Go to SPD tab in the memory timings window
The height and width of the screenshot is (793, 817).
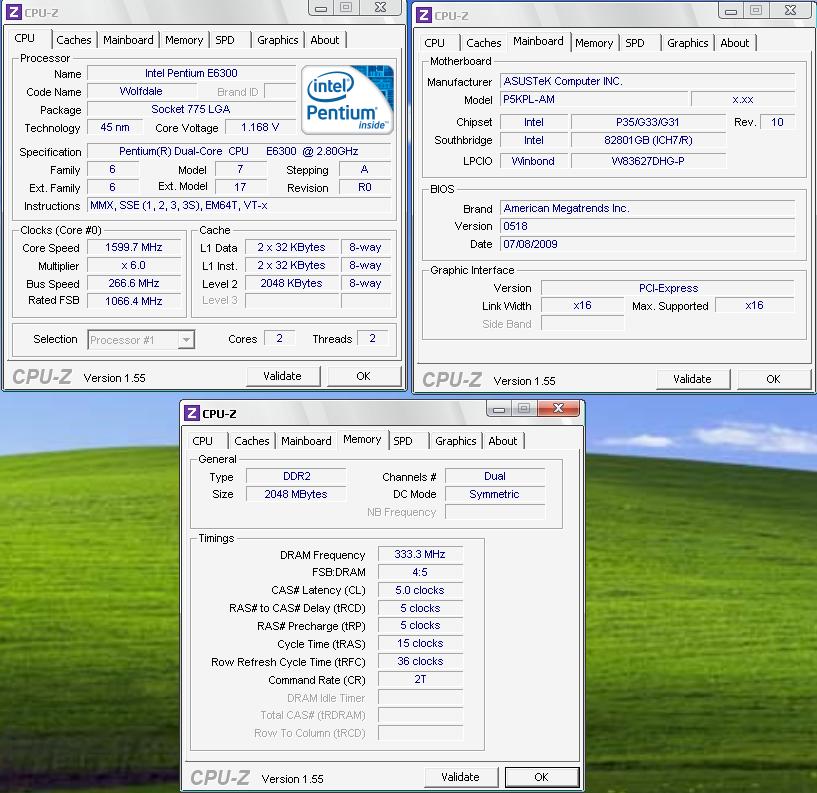point(403,441)
